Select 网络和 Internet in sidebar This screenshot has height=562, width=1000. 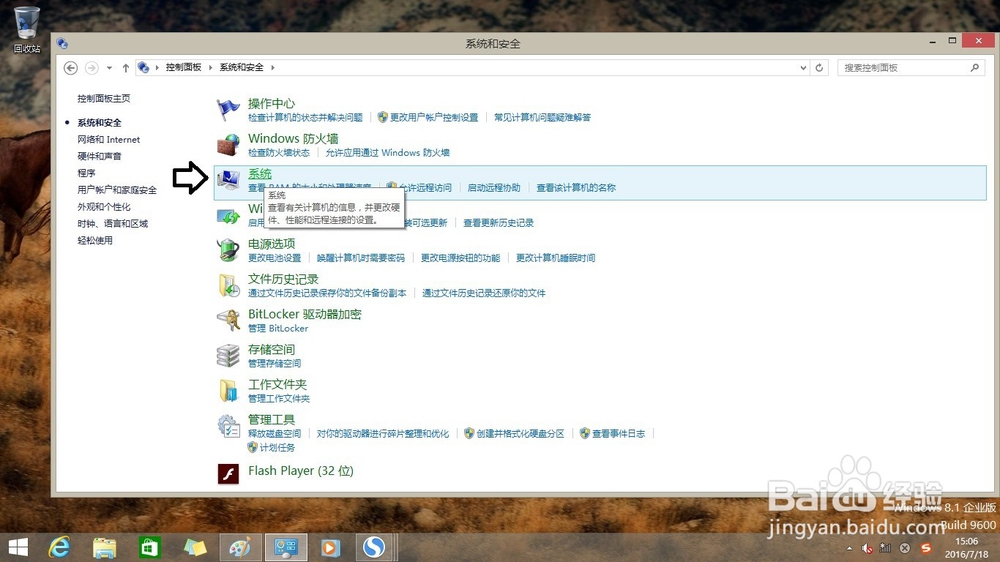coord(108,139)
